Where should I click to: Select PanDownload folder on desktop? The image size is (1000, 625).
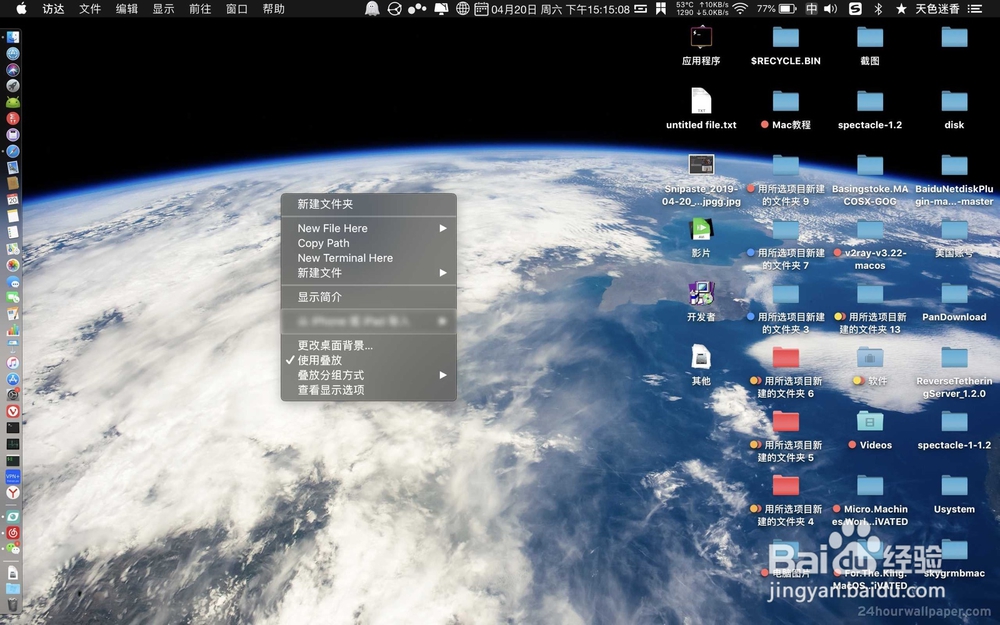[x=954, y=302]
